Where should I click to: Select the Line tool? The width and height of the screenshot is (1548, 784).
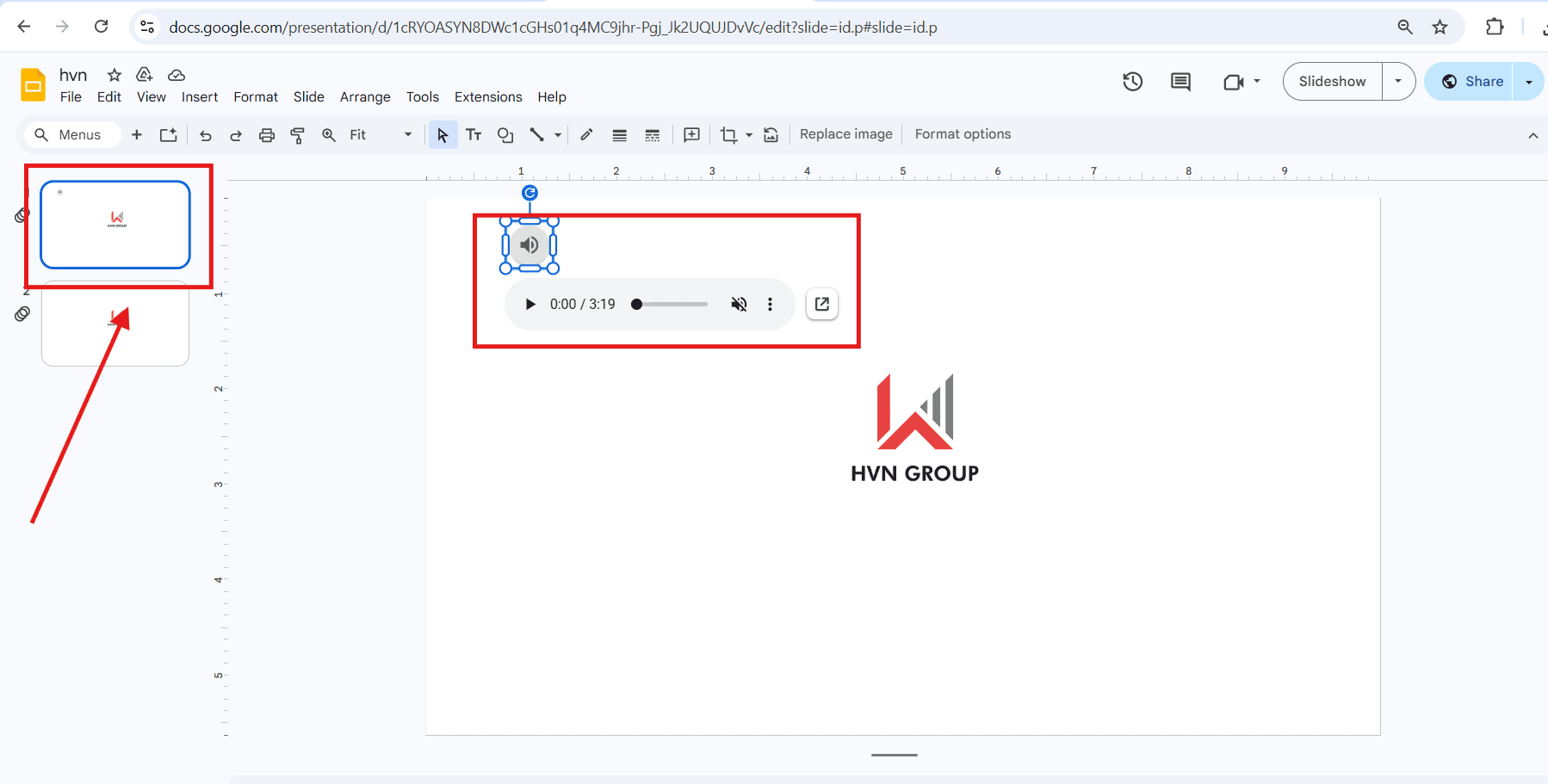tap(536, 135)
